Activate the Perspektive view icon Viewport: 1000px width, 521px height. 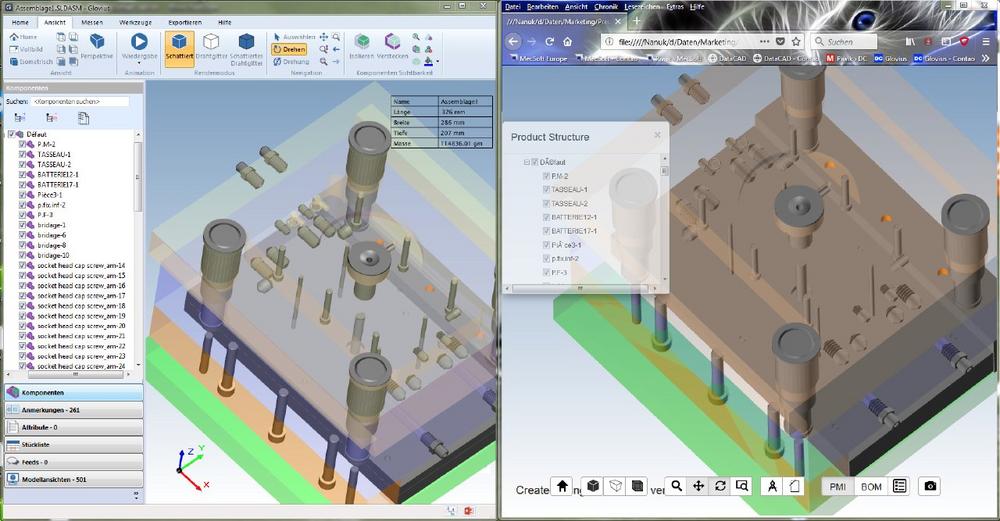[x=97, y=41]
